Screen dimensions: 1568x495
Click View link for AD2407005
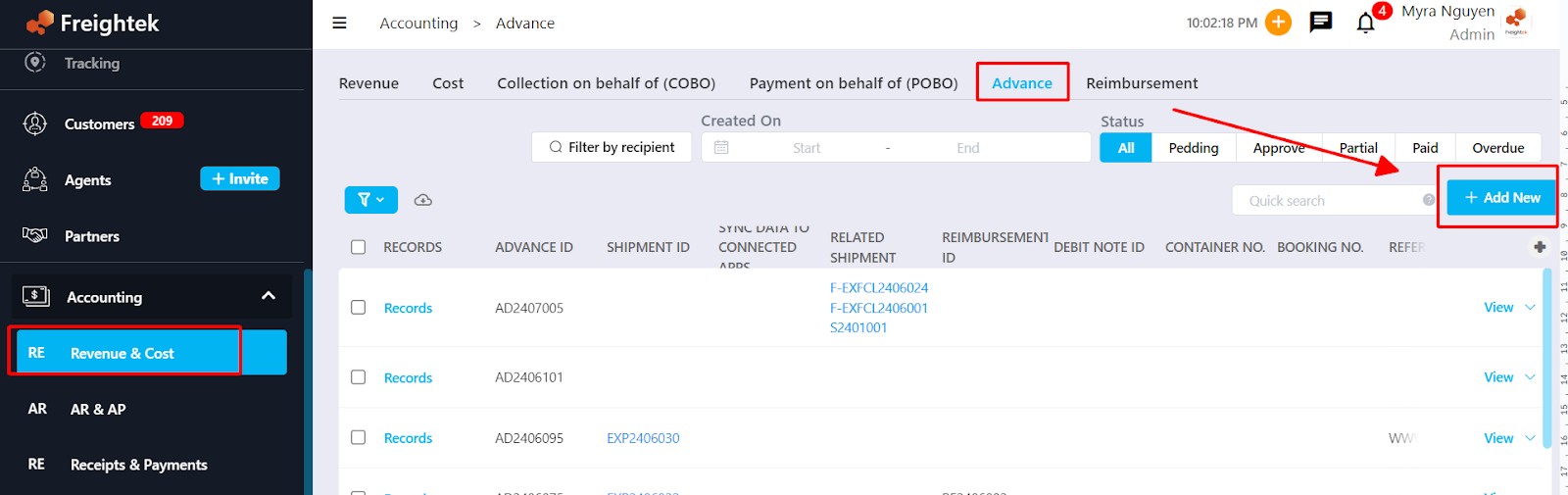point(1498,308)
